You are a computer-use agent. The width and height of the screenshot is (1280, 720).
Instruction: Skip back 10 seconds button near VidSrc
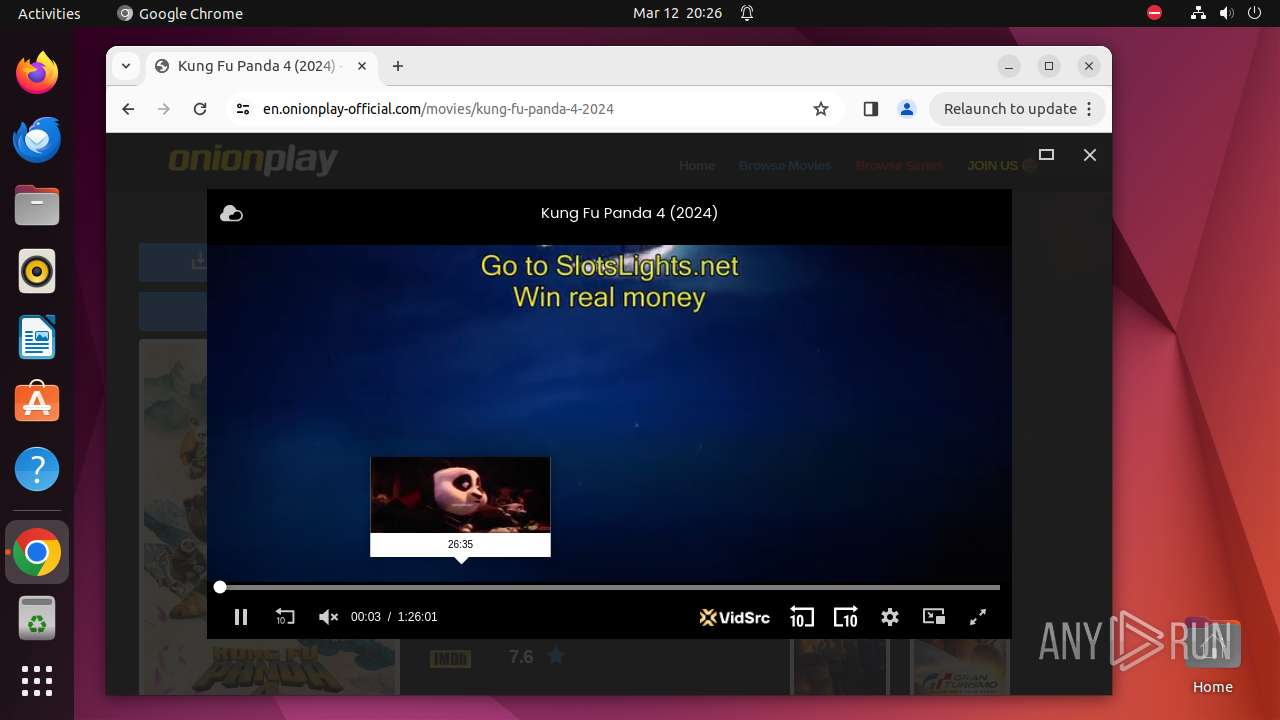(801, 617)
